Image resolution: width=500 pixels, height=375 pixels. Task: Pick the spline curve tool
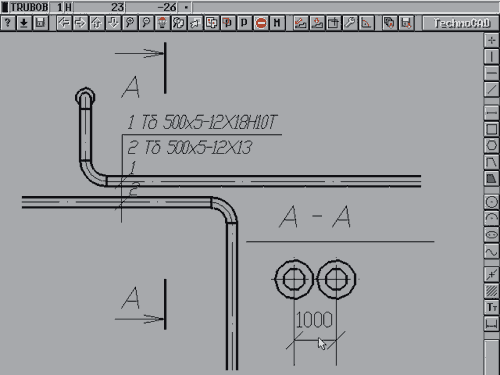point(491,251)
